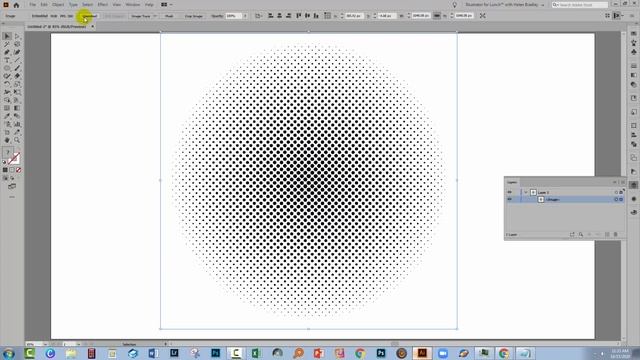This screenshot has width=640, height=360.
Task: Open the Image Trace preset dropdown arrow
Action: [x=155, y=16]
